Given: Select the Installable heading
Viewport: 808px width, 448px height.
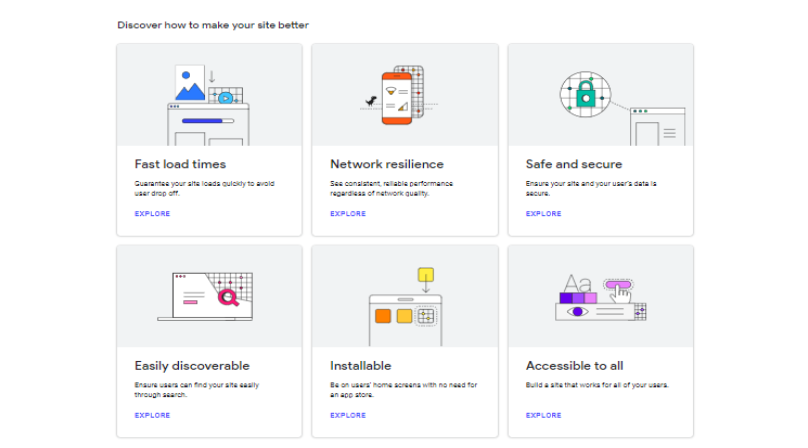Looking at the screenshot, I should pos(361,366).
